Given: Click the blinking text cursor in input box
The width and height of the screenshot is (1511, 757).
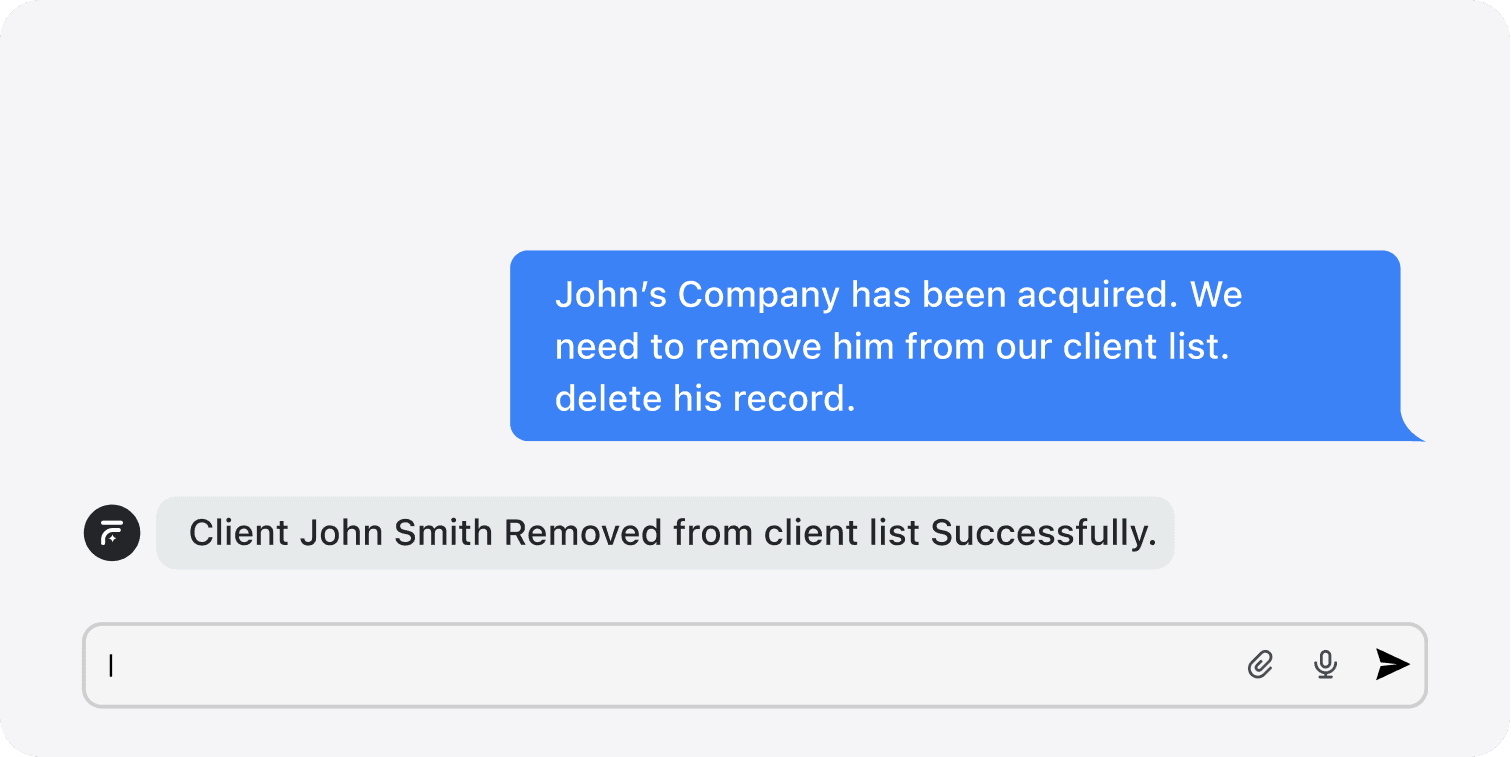Looking at the screenshot, I should [x=111, y=665].
